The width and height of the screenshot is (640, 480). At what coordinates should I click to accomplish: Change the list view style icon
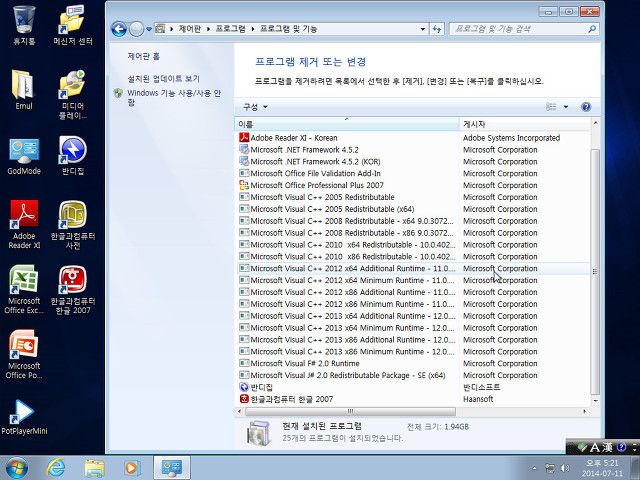[551, 107]
